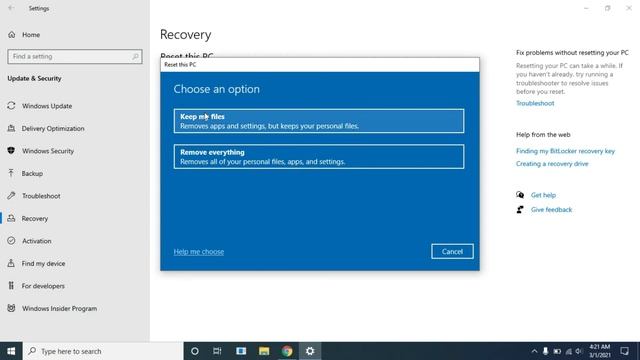Open File Explorer from the taskbar
This screenshot has width=640, height=360.
264,351
